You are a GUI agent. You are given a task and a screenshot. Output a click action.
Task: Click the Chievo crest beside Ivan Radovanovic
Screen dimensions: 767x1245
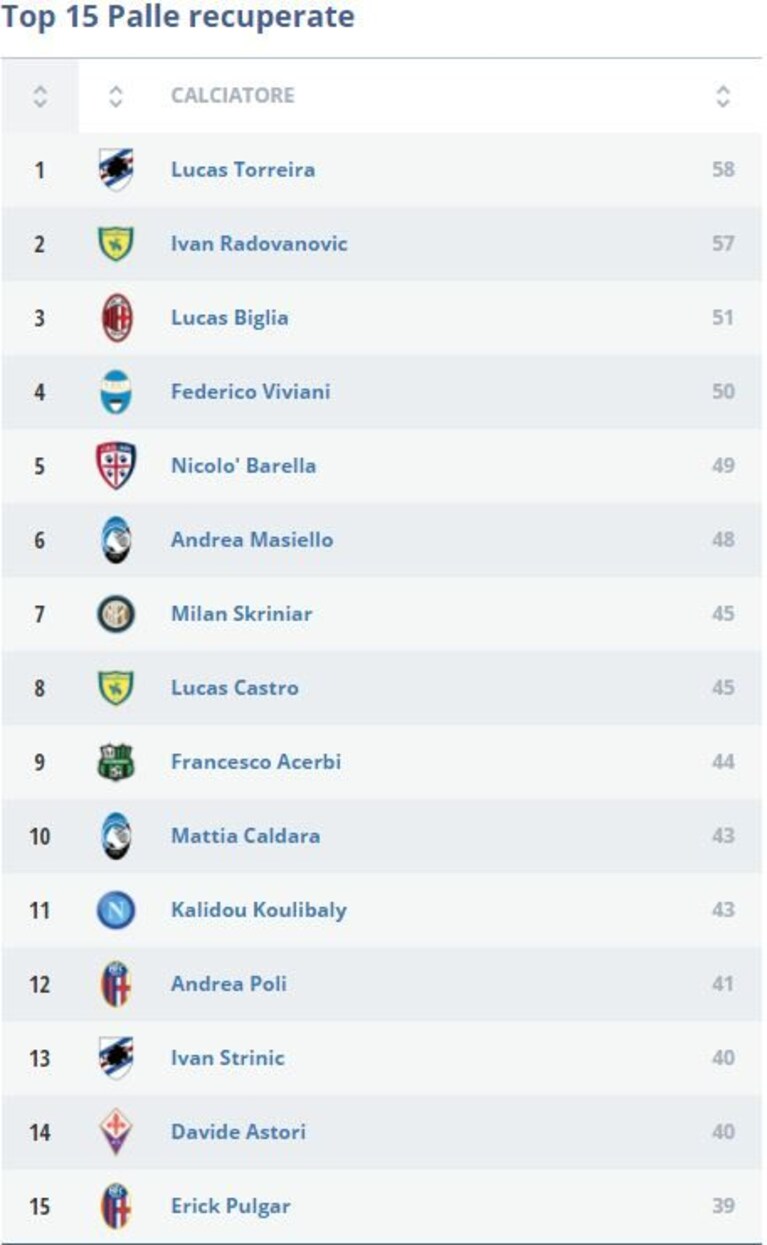116,243
